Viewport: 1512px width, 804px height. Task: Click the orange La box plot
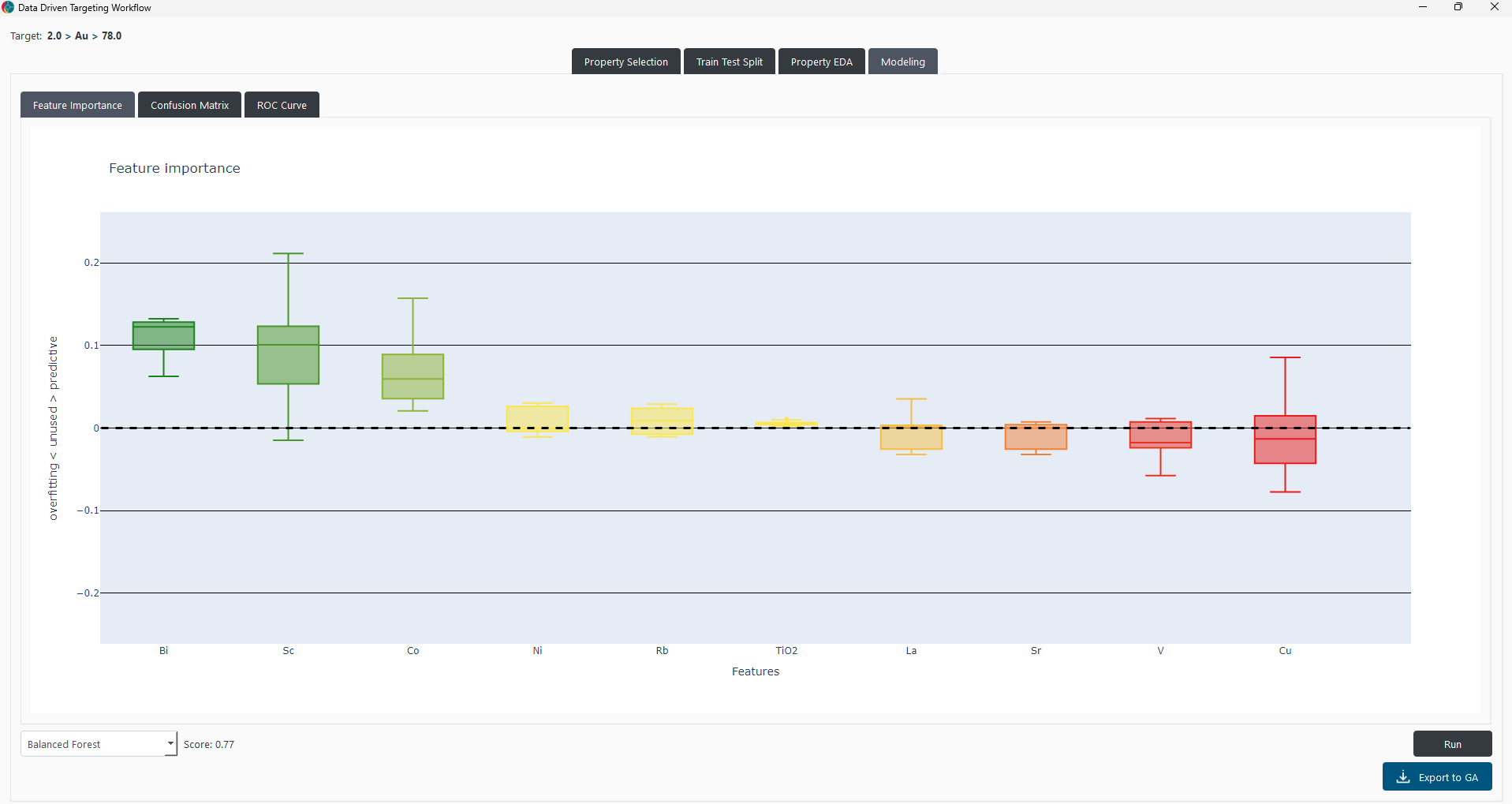911,437
